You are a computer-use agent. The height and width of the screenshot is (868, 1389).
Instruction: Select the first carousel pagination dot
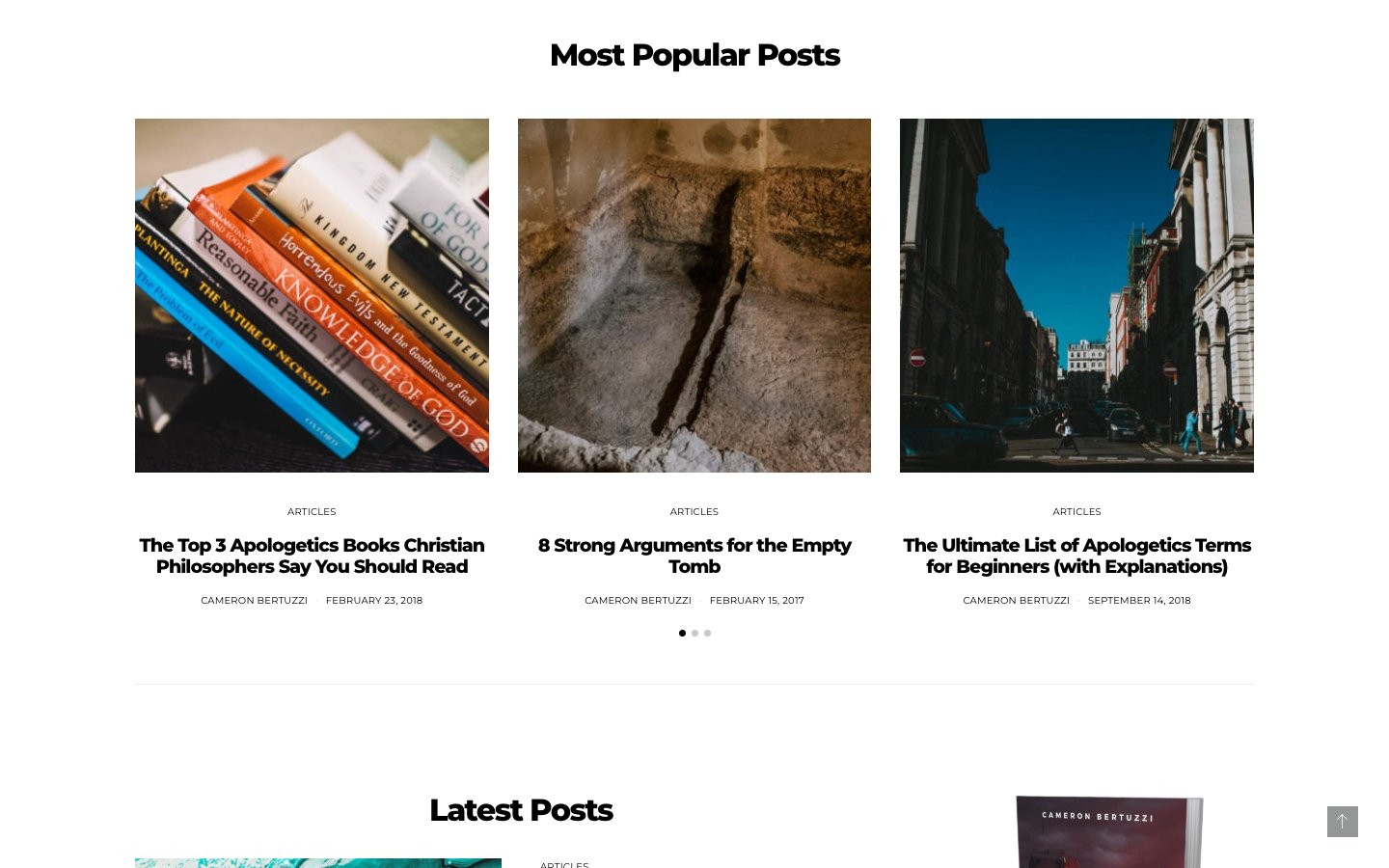[682, 634]
